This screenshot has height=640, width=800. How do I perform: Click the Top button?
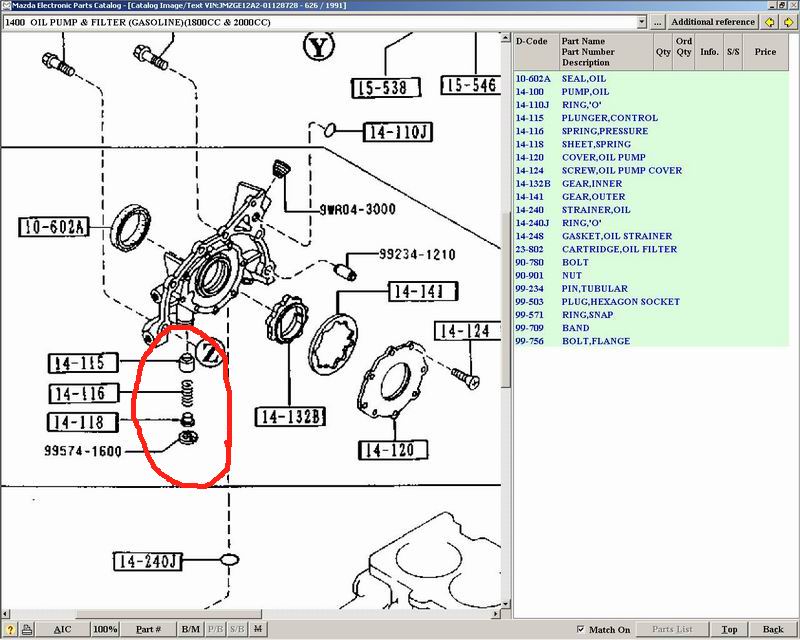pos(730,629)
